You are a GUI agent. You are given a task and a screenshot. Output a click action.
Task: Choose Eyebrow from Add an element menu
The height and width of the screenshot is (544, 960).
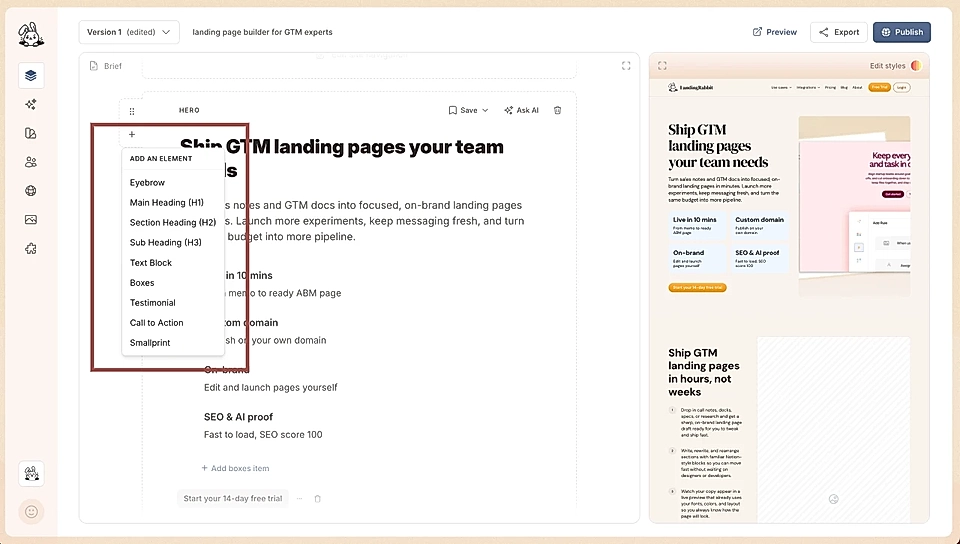click(x=147, y=182)
